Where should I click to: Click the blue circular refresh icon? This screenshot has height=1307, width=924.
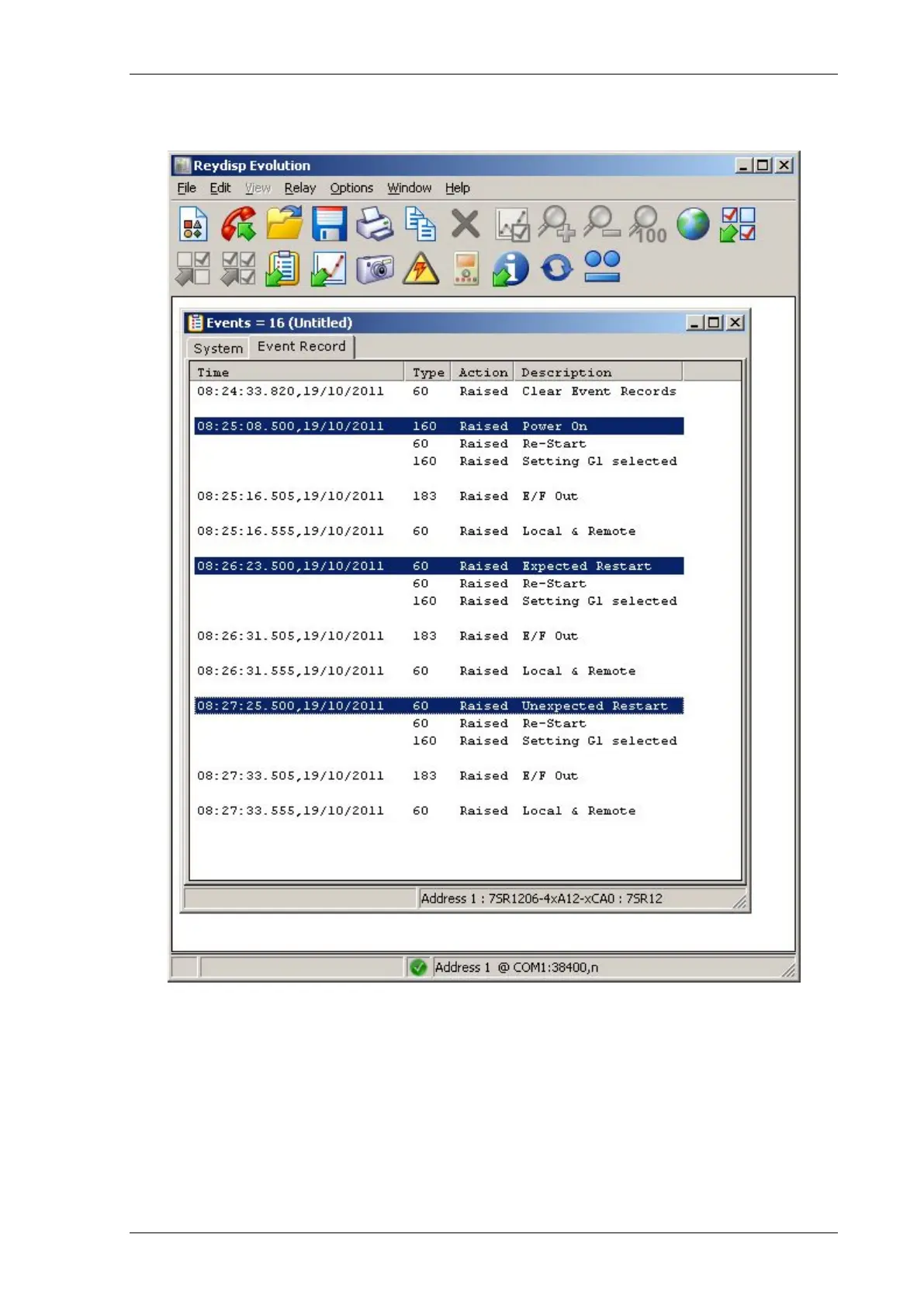point(556,269)
